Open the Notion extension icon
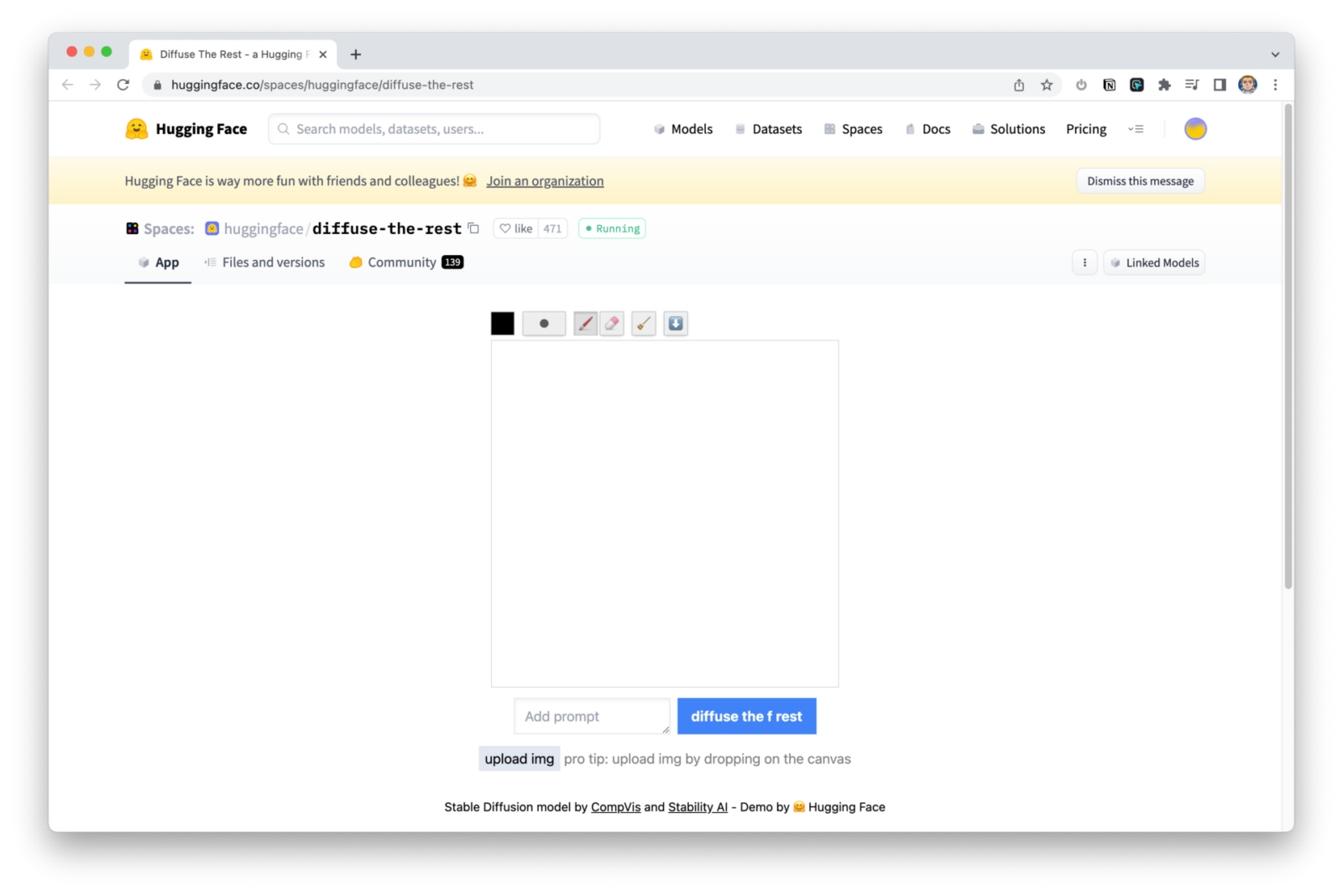 [x=1109, y=85]
